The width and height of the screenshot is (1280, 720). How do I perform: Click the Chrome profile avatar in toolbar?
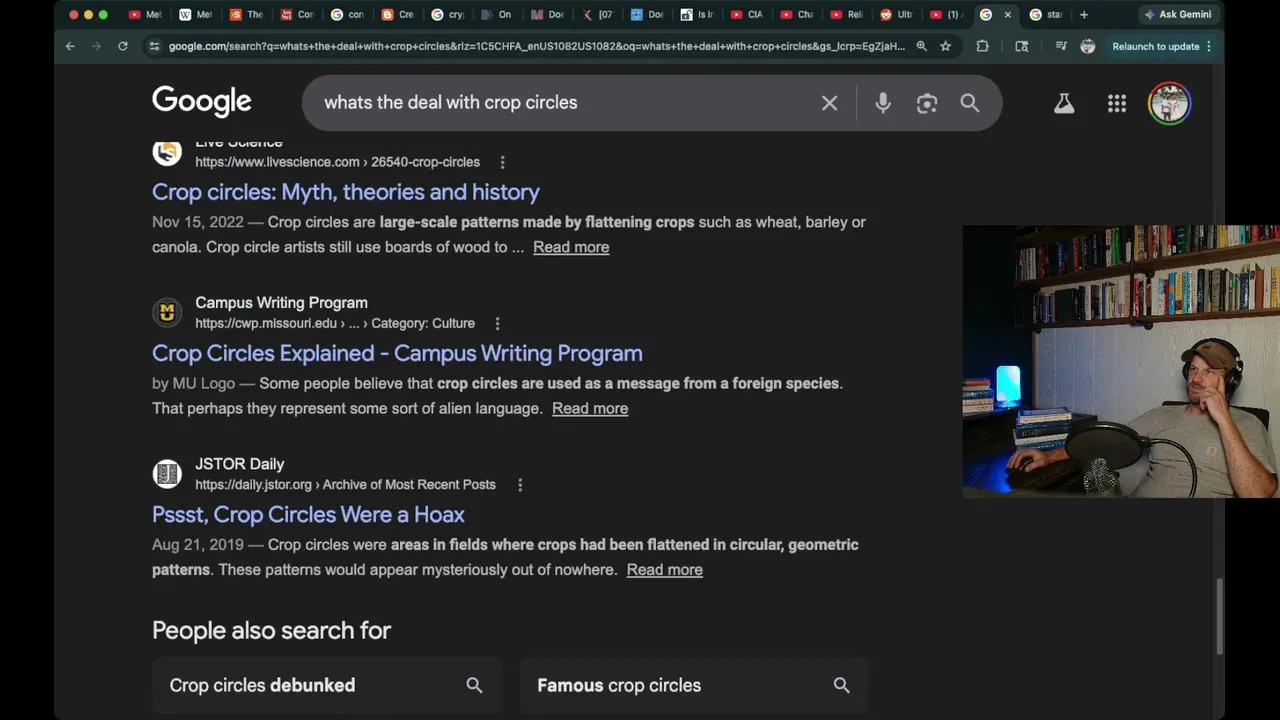coord(1088,46)
